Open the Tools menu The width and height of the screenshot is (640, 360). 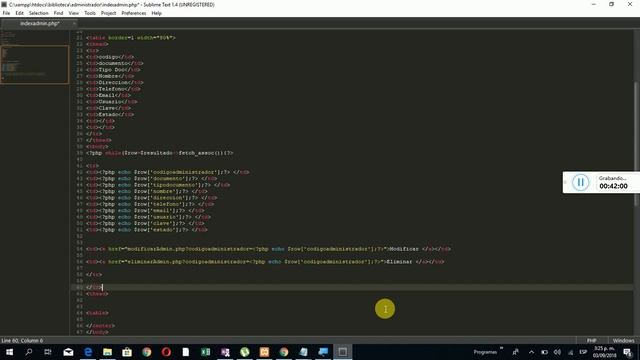[x=90, y=13]
